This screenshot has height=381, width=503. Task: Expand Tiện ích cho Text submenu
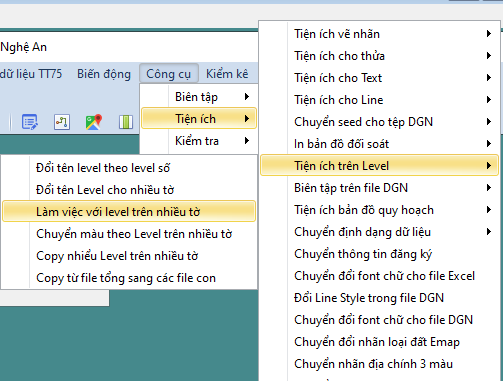[379, 78]
